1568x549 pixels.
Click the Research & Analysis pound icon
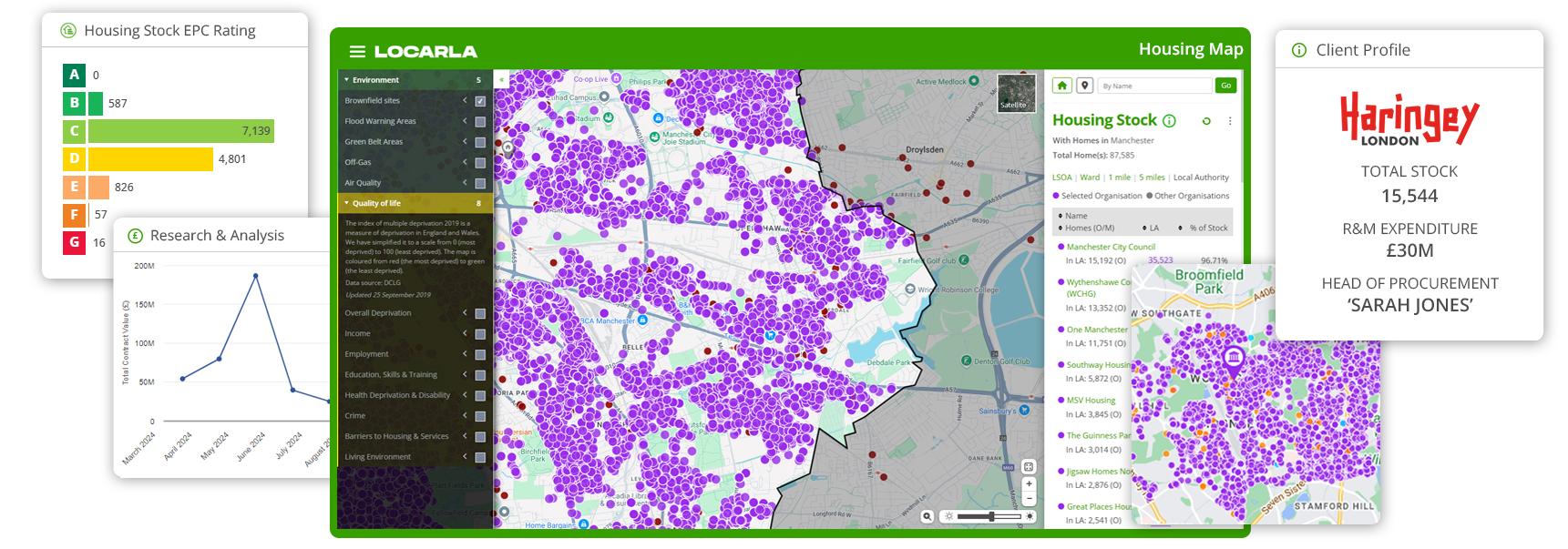point(135,236)
